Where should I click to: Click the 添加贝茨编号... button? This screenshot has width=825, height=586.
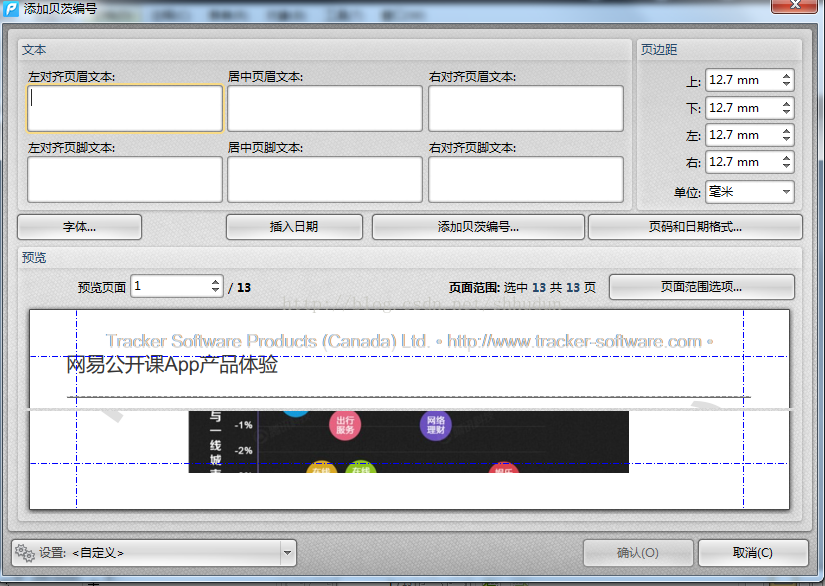478,227
